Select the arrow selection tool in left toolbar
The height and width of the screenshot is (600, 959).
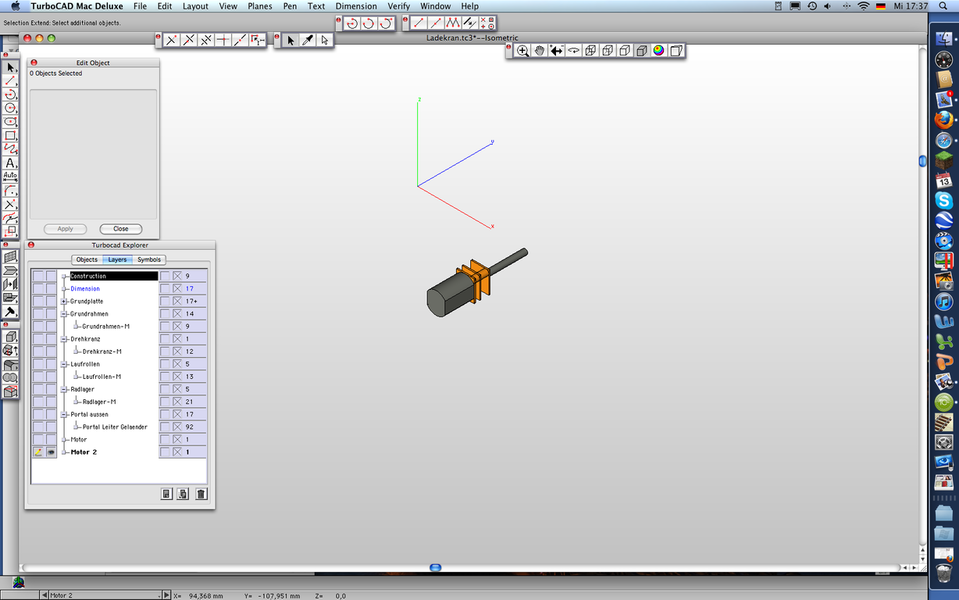(x=10, y=67)
